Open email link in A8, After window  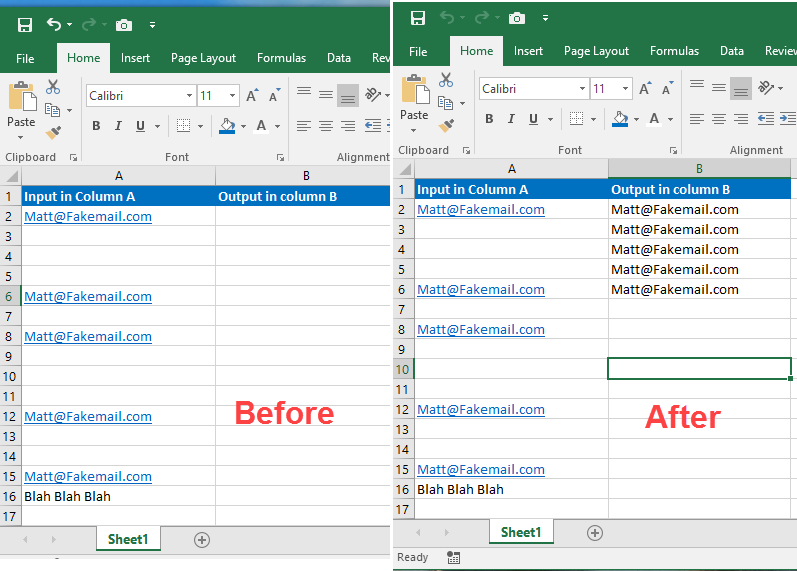tap(481, 329)
